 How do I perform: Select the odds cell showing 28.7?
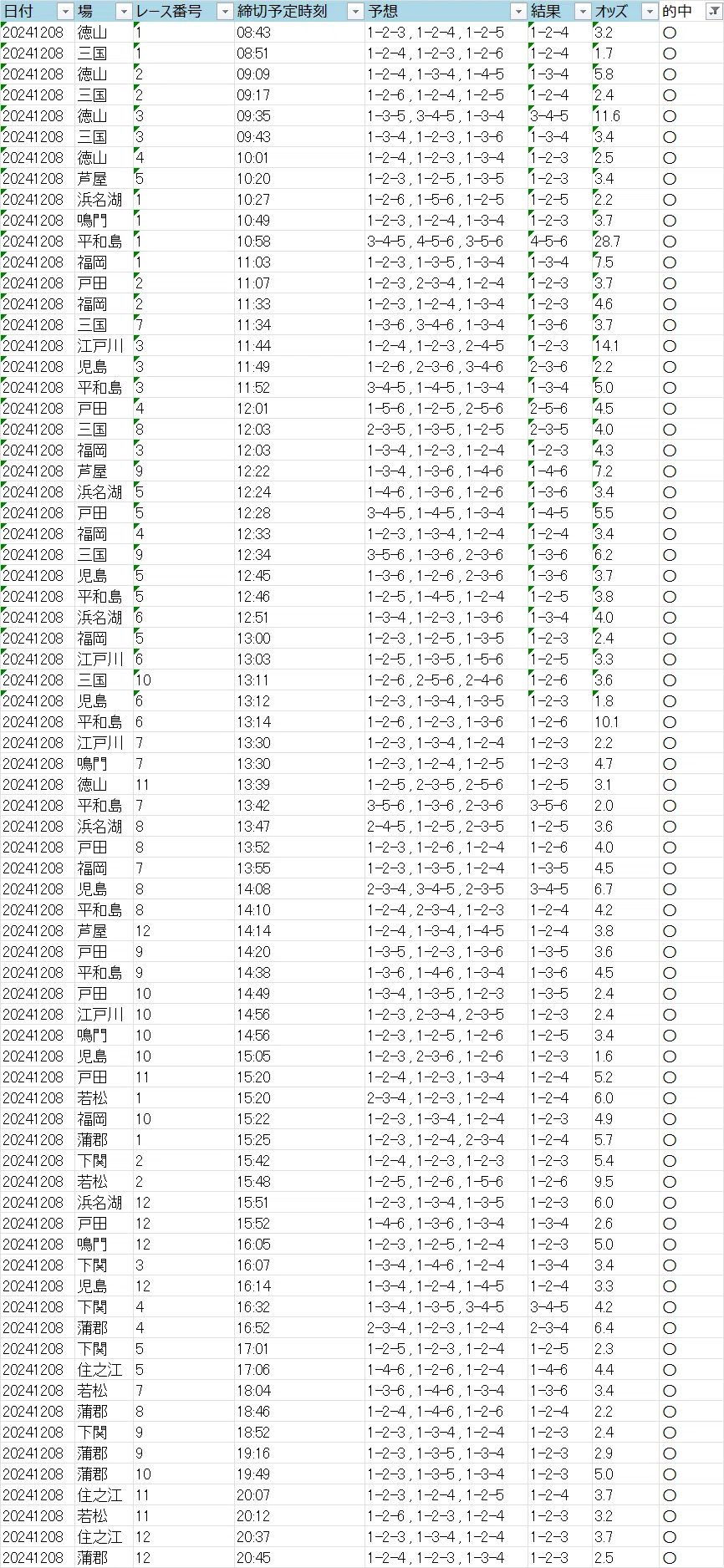click(625, 242)
